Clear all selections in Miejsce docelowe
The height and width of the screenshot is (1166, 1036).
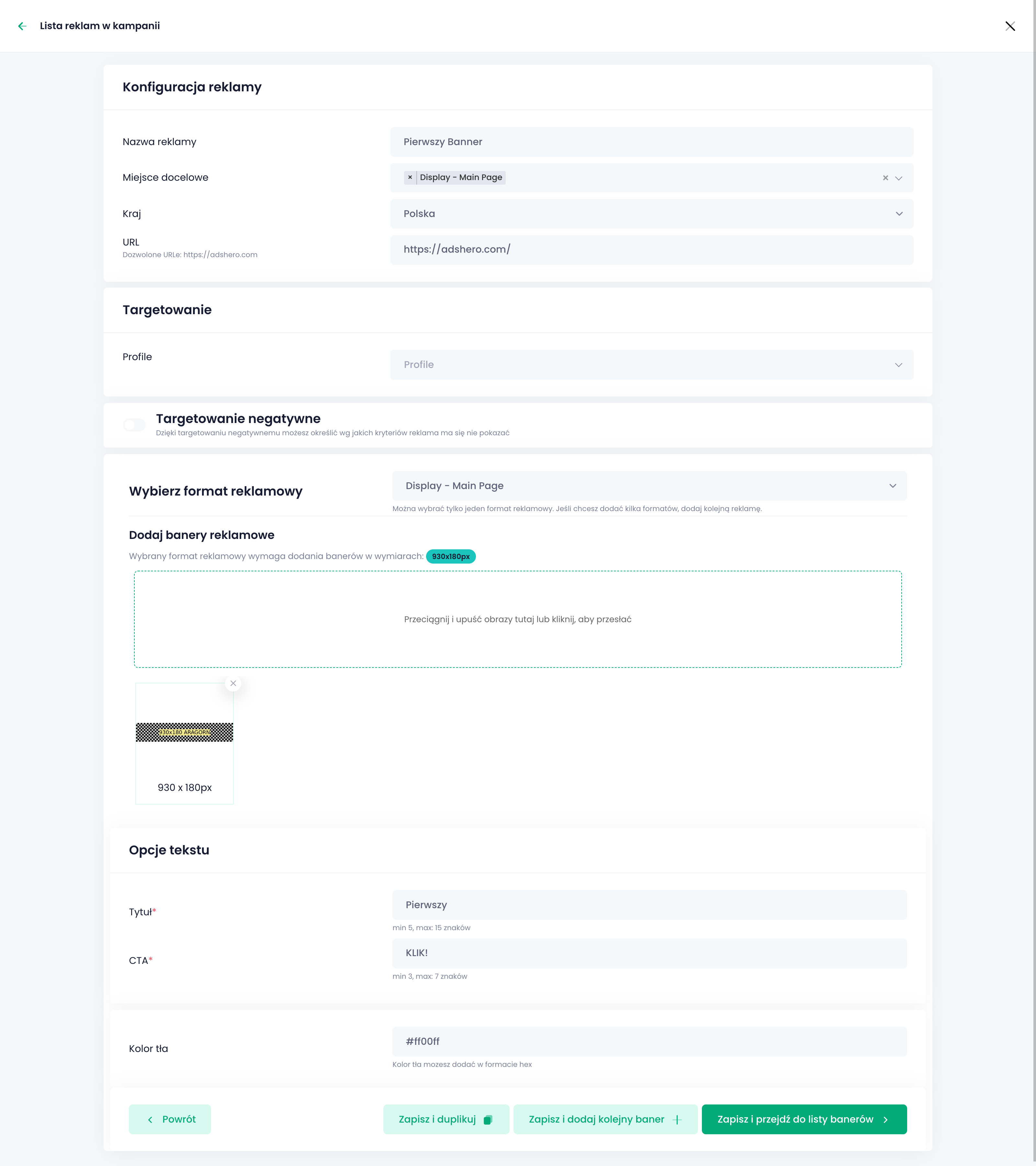885,178
